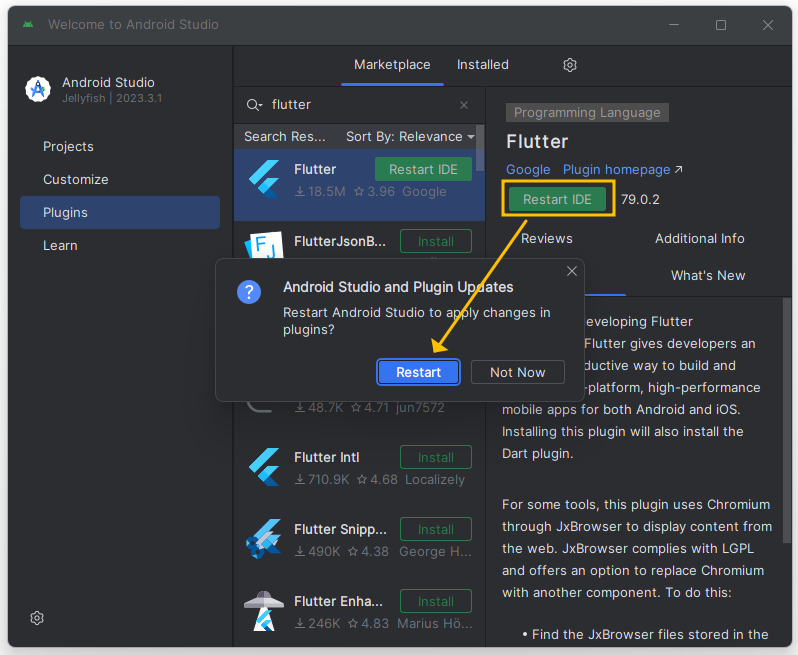Open the Additional Info tab
The image size is (798, 655).
(x=699, y=239)
